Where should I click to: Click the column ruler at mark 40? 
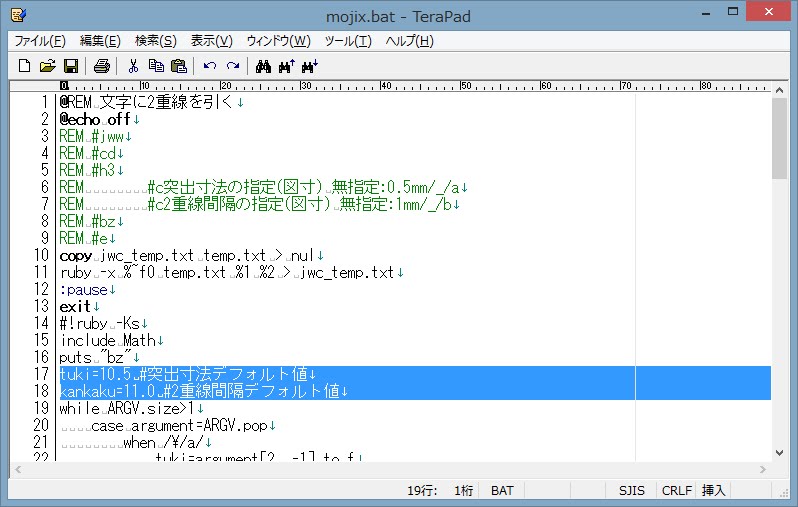pyautogui.click(x=386, y=86)
